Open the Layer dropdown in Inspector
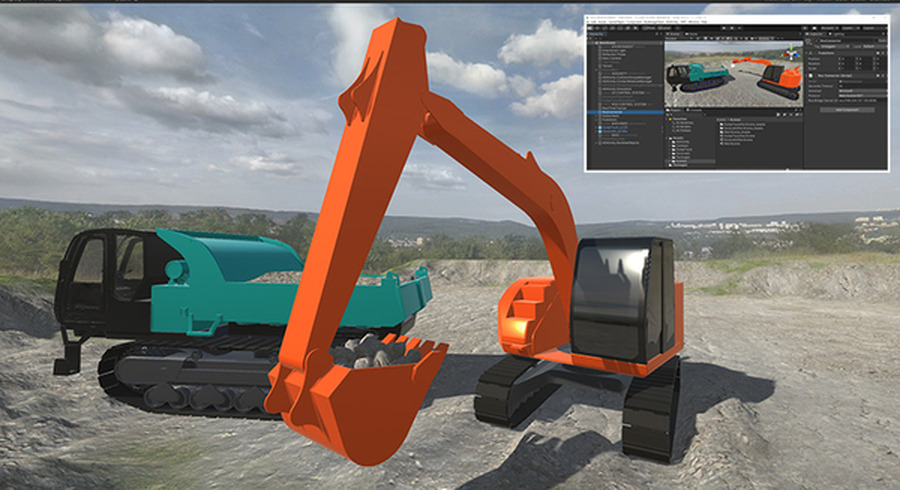The image size is (900, 490). (872, 46)
